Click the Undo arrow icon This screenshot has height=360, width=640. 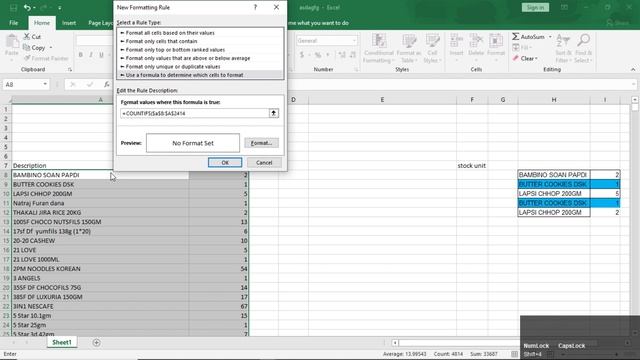pos(27,8)
